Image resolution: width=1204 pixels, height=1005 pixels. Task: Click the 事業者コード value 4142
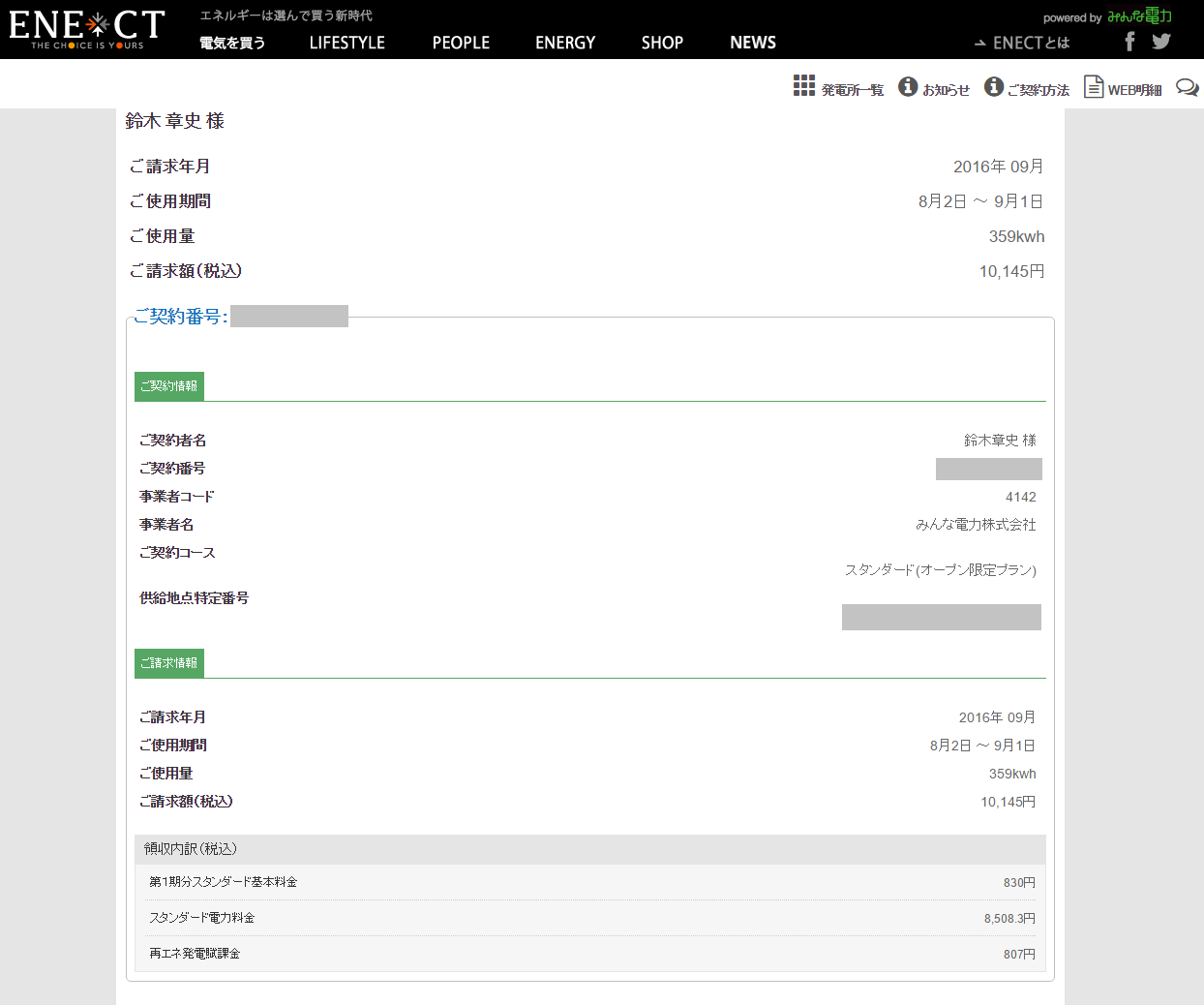click(x=1020, y=497)
